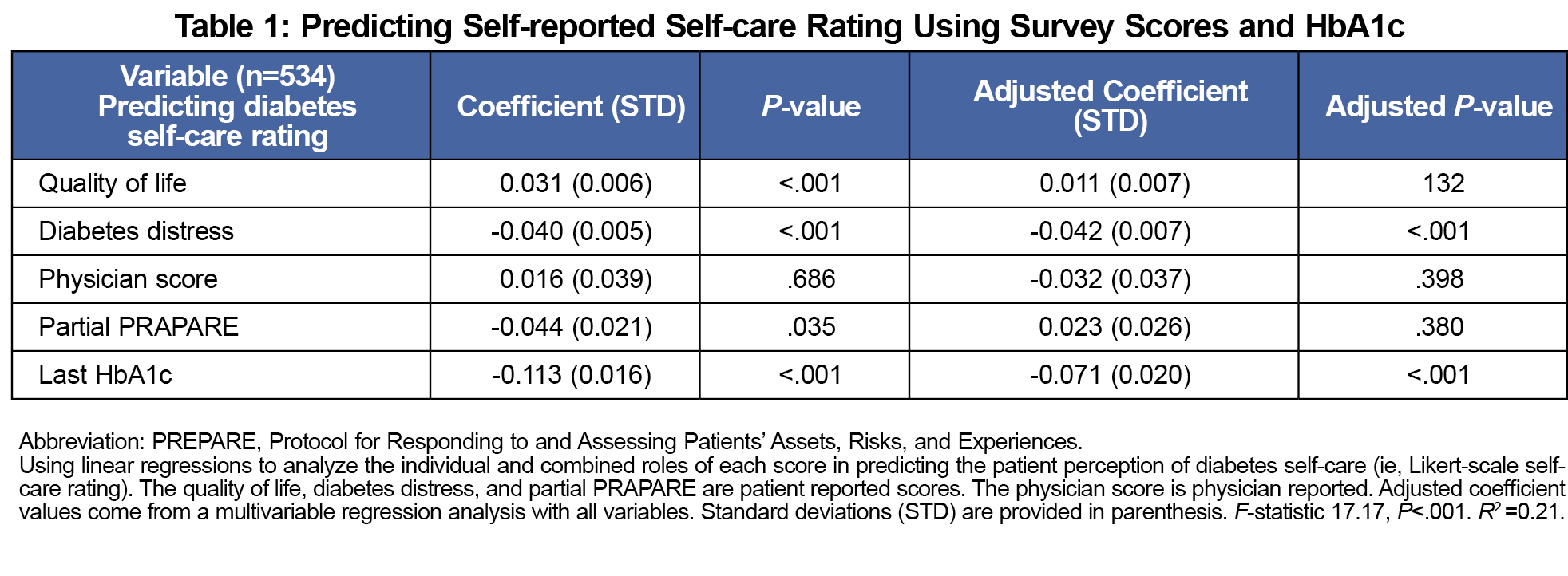This screenshot has height=576, width=1568.
Task: Click the "Quality of life" row label
Action: tap(113, 183)
